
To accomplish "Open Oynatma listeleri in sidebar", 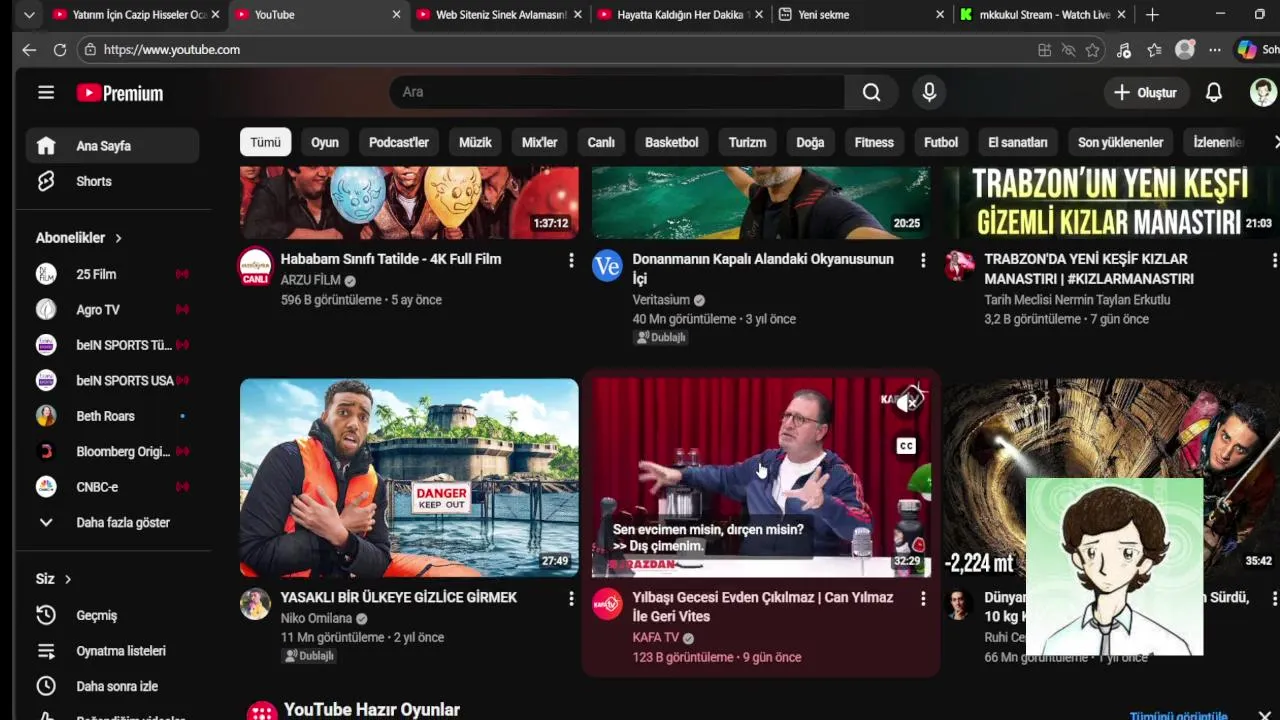I will pyautogui.click(x=112, y=651).
